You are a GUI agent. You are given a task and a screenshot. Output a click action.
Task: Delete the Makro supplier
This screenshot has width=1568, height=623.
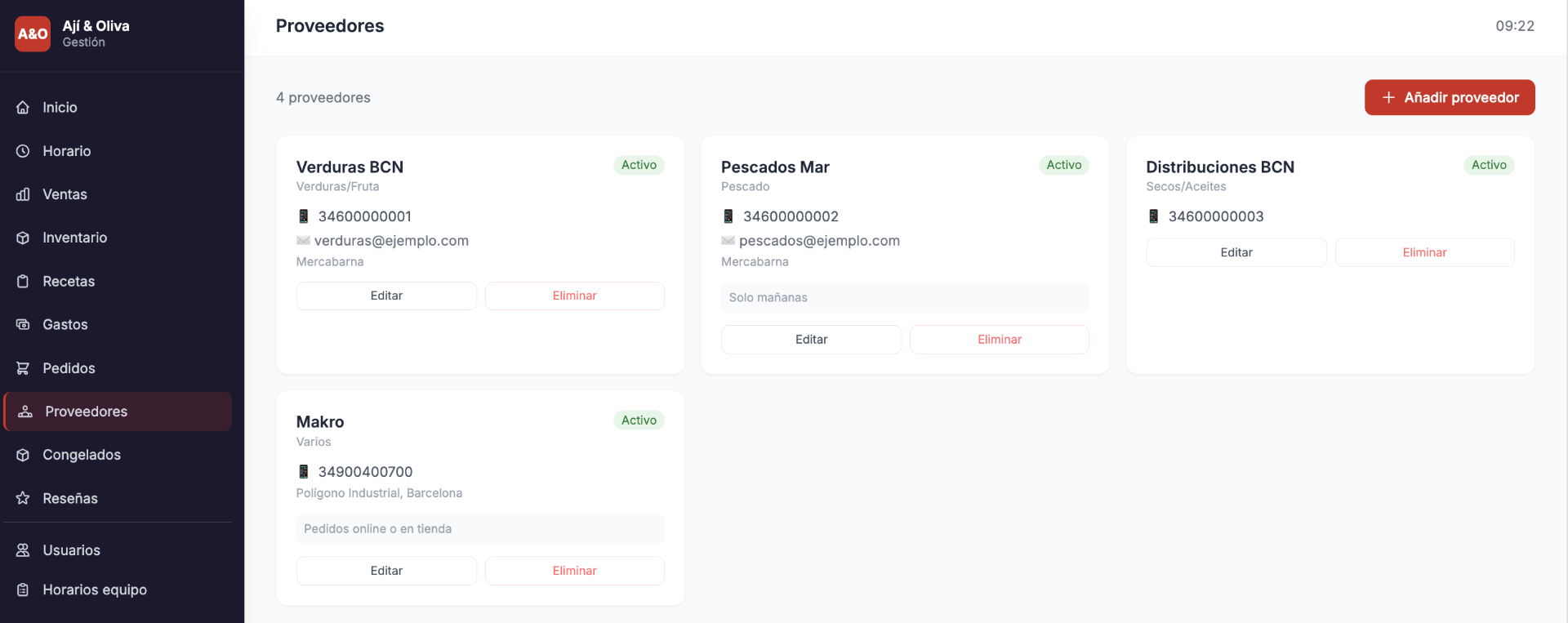[x=575, y=571]
